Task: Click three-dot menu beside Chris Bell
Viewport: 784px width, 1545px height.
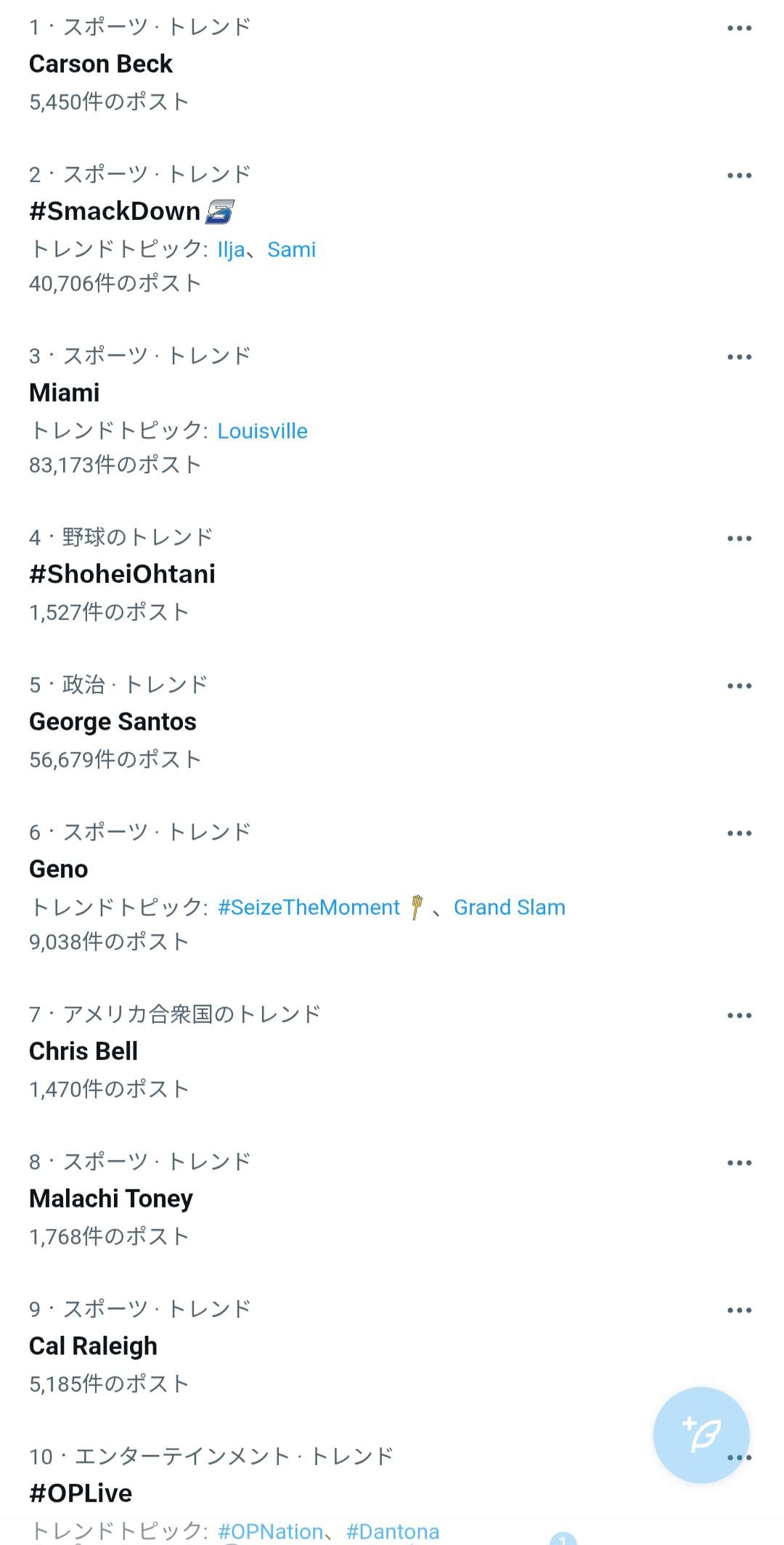Action: (x=739, y=1016)
